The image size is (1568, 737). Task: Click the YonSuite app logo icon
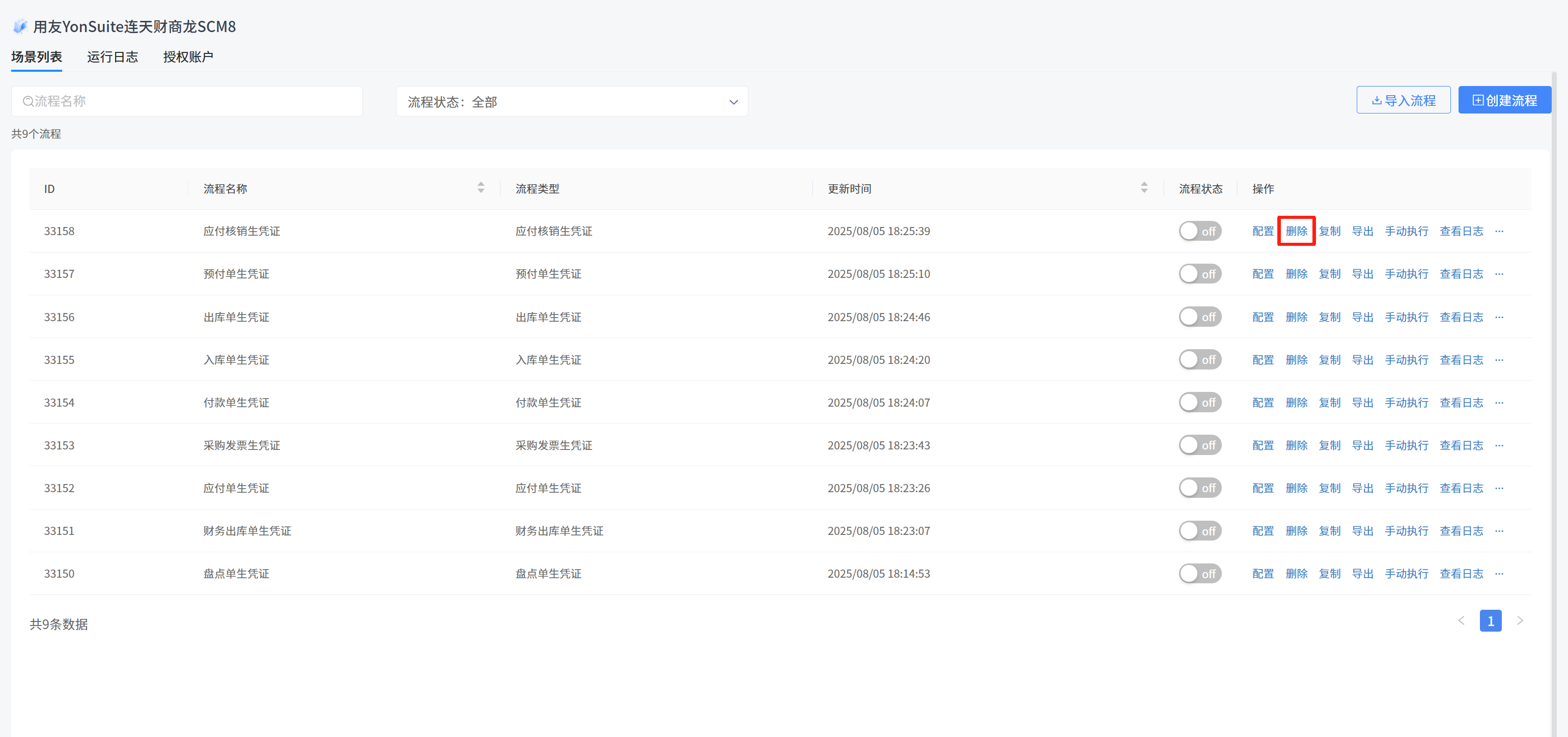(20, 26)
